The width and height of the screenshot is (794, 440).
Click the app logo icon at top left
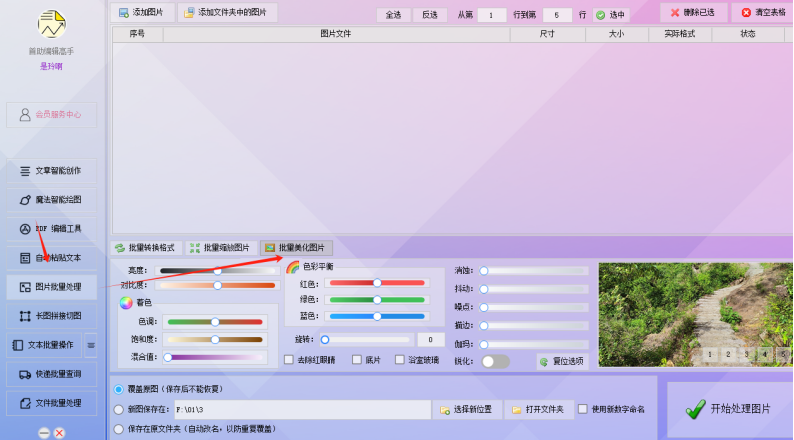coord(52,24)
